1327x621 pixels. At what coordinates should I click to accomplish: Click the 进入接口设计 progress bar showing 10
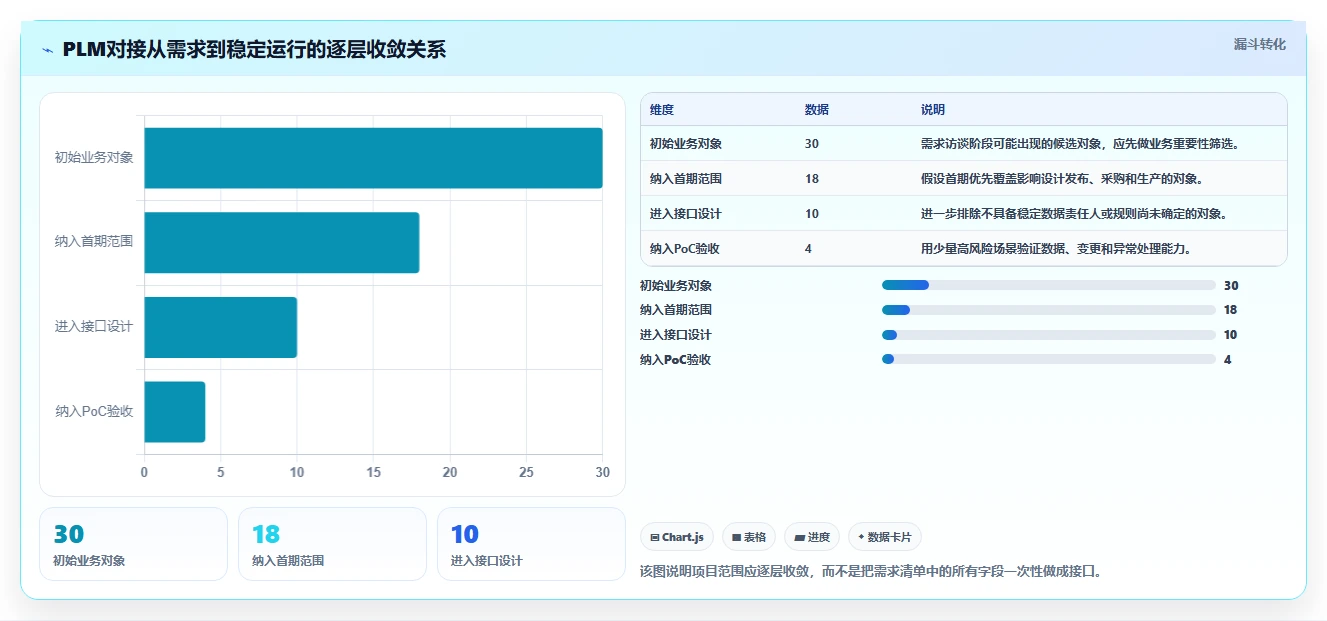point(1049,335)
